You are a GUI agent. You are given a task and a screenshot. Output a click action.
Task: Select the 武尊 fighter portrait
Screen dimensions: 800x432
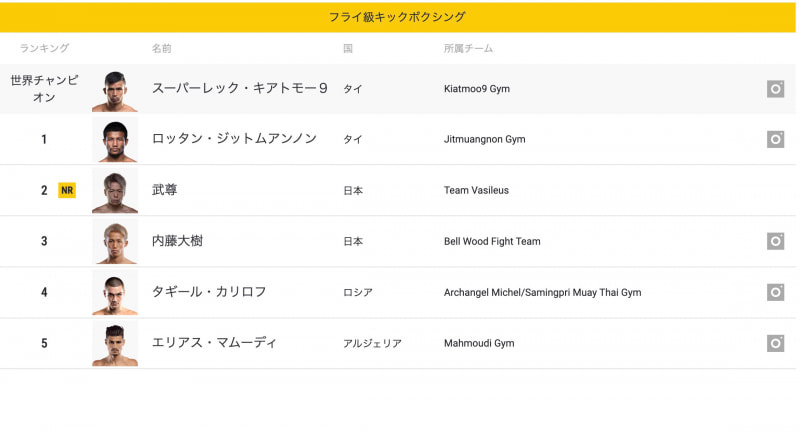[x=115, y=191]
